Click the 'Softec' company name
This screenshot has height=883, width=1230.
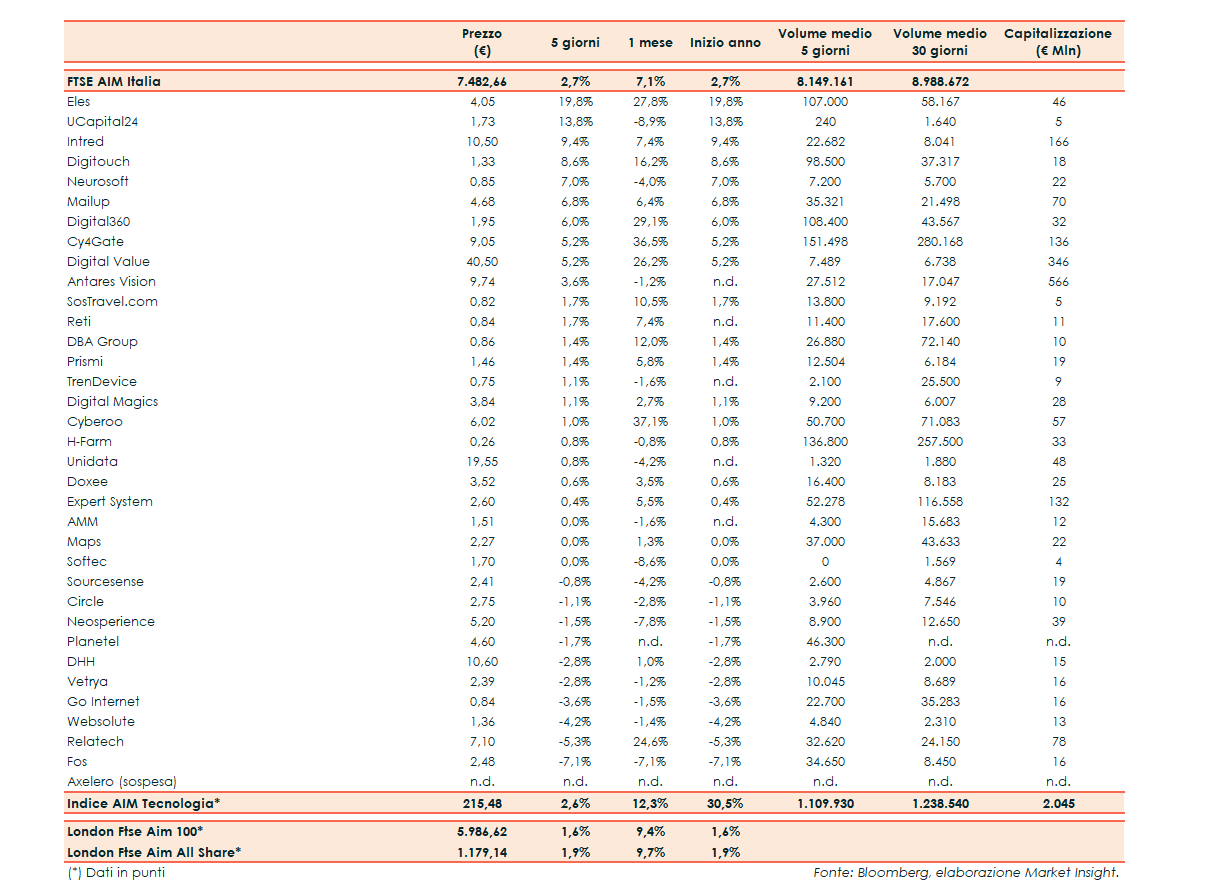point(87,562)
